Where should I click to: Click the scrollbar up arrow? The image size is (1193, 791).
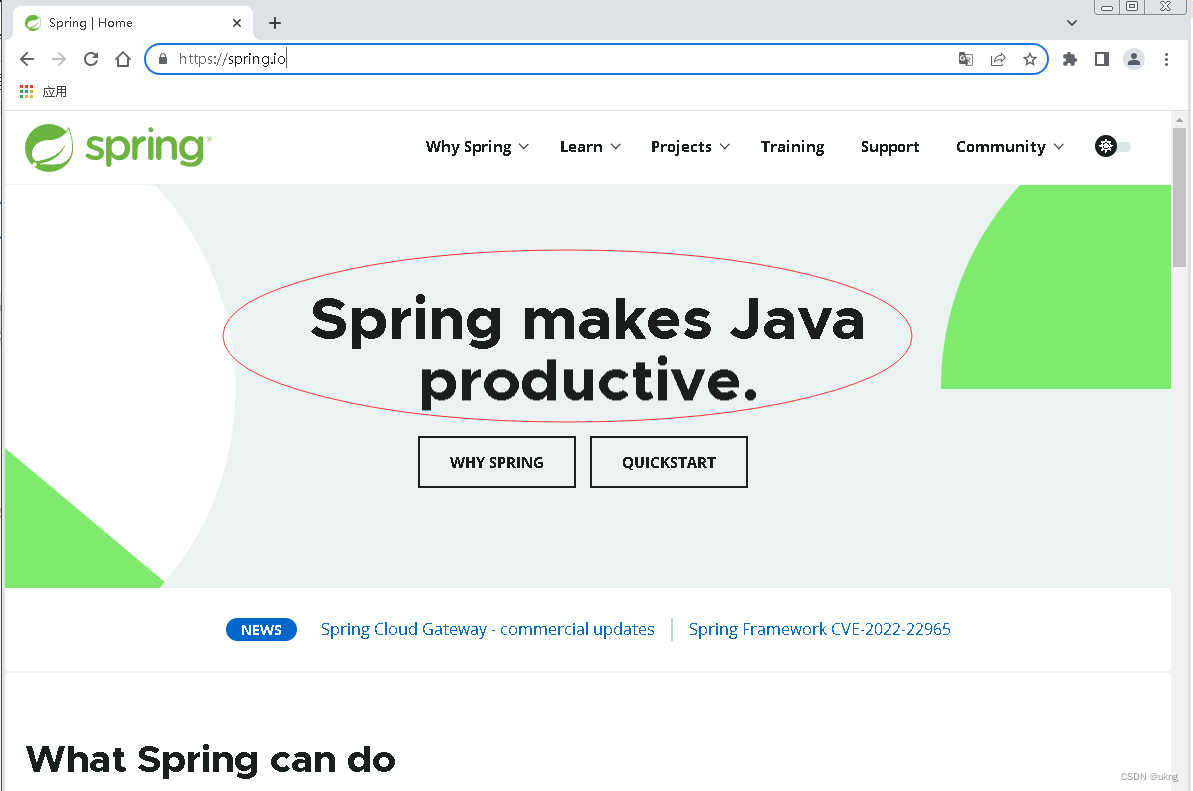click(1179, 119)
